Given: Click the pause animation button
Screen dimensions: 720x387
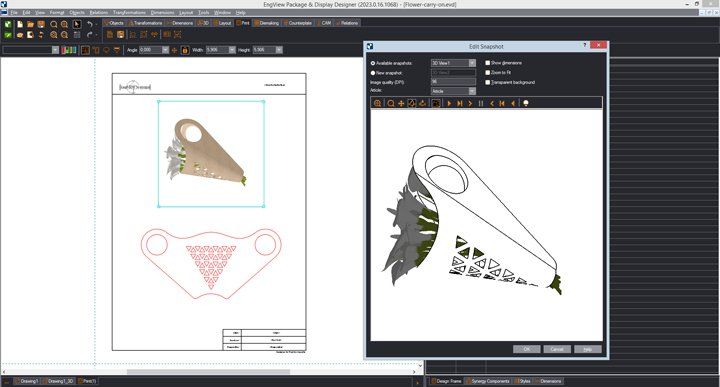Looking at the screenshot, I should click(x=481, y=103).
